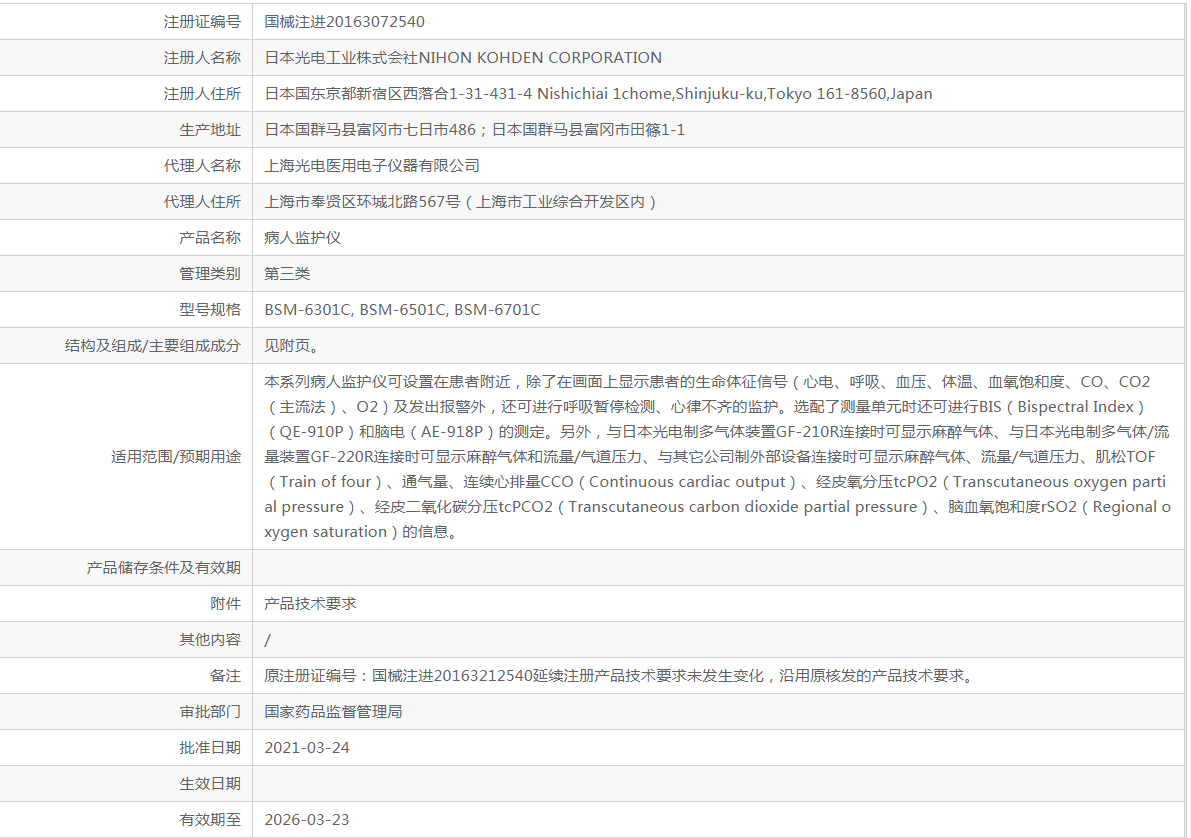Select the 型号规格 label
Screen dimensions: 1191x838
pyautogui.click(x=210, y=310)
